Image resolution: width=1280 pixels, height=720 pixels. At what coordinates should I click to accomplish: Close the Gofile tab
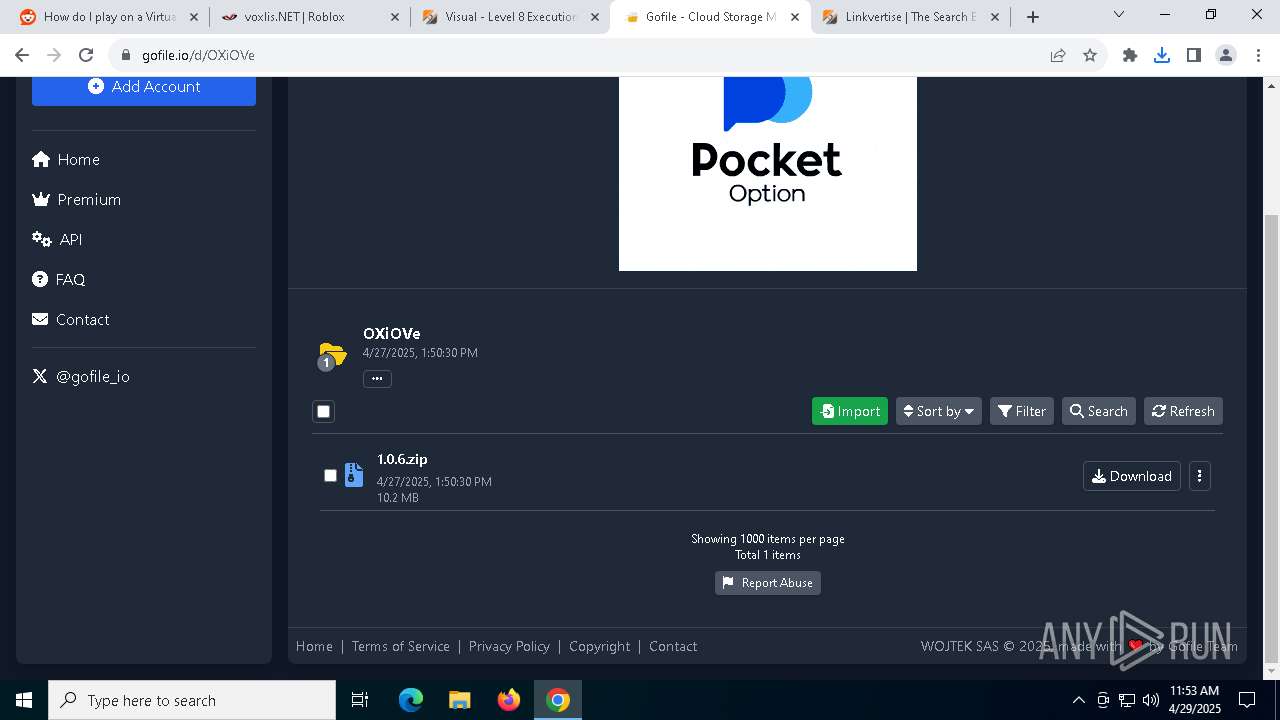click(795, 17)
